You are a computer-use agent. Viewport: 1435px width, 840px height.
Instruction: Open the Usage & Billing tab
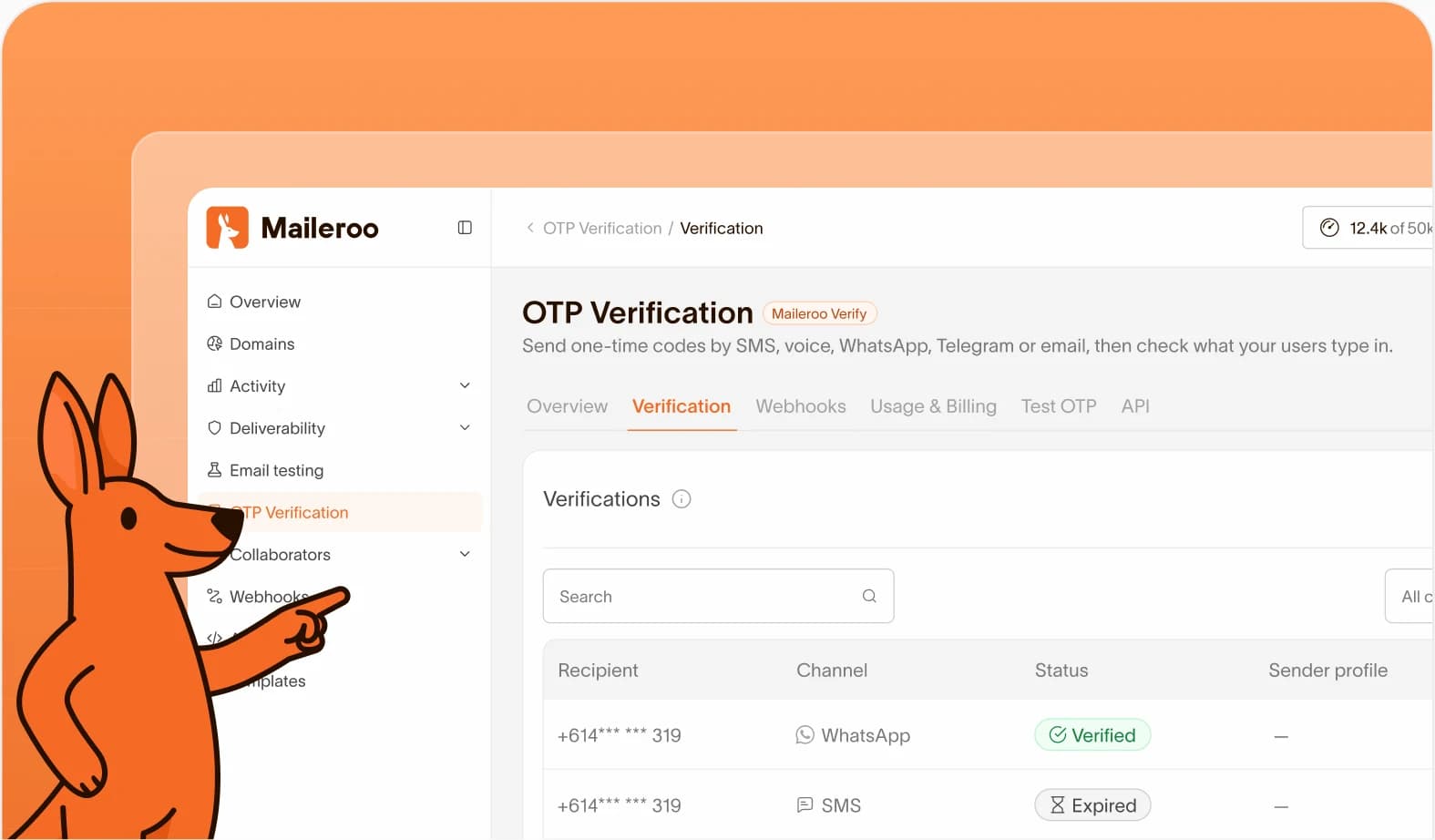click(933, 406)
